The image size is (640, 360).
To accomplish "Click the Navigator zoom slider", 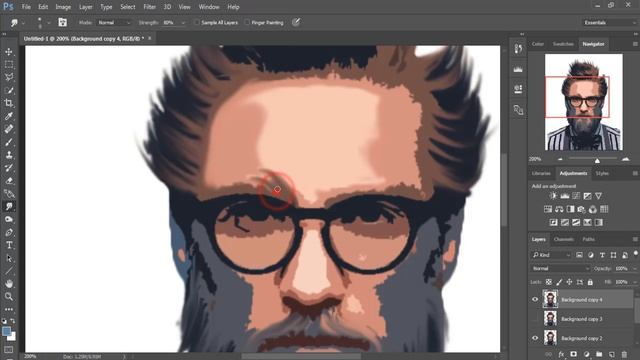I will 597,159.
